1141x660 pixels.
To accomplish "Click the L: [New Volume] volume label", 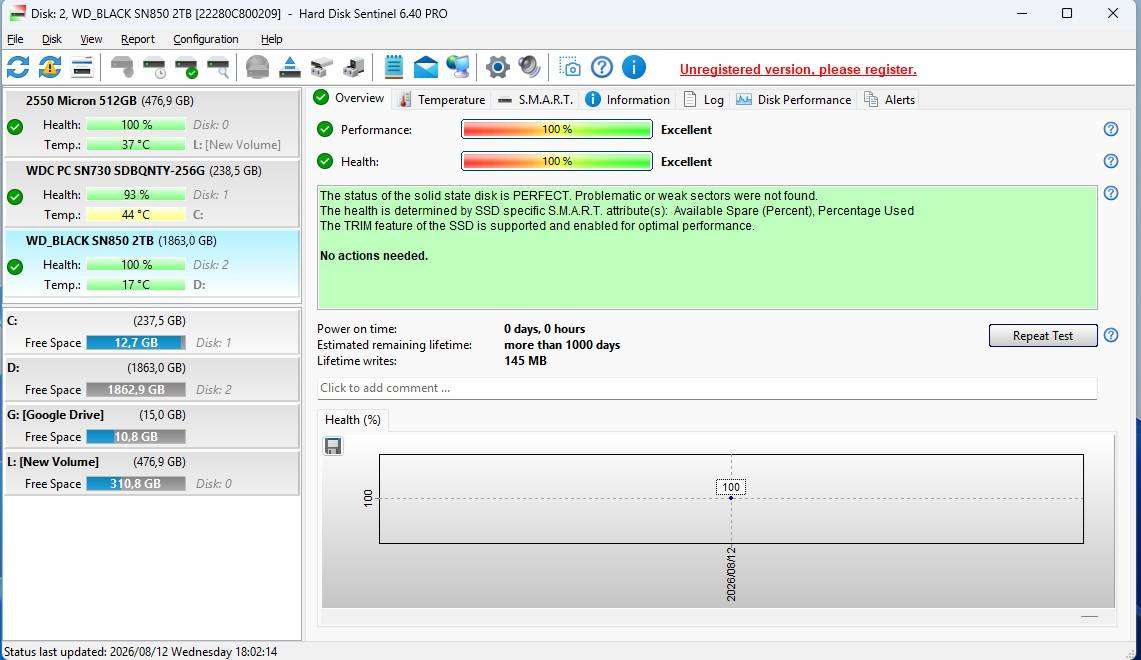I will point(52,462).
